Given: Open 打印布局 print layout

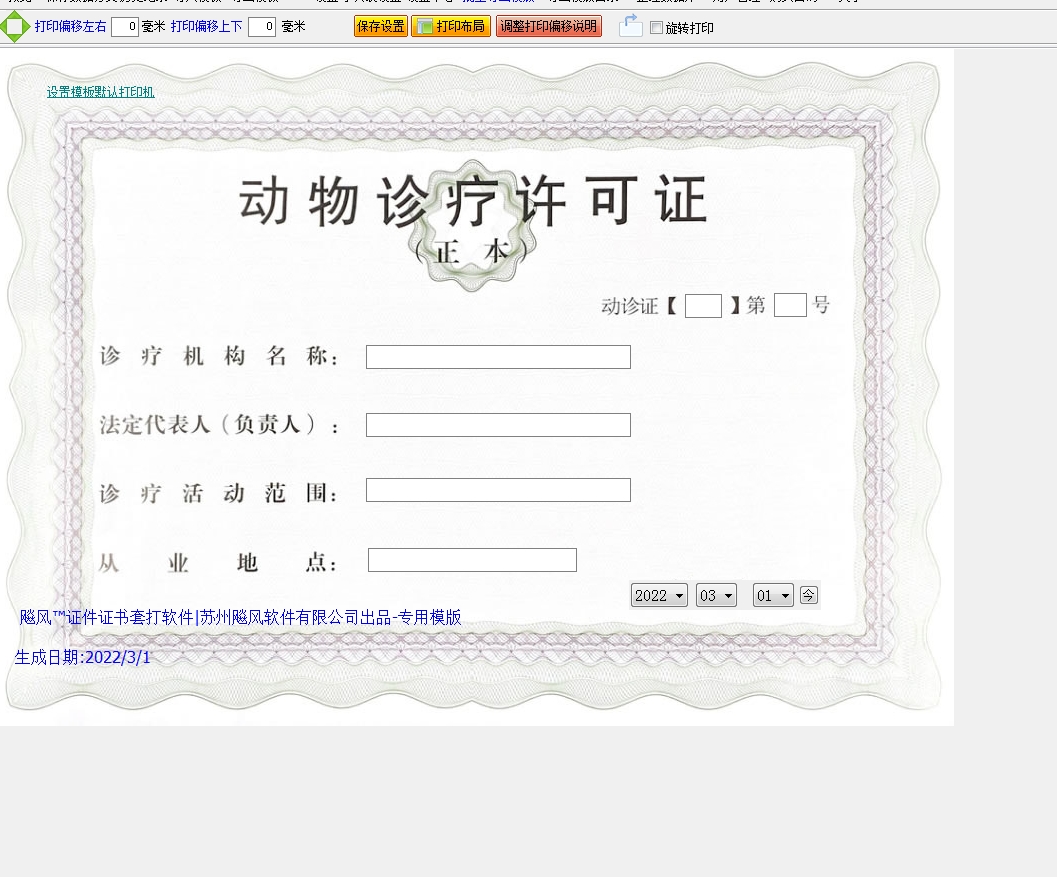Looking at the screenshot, I should pos(451,27).
